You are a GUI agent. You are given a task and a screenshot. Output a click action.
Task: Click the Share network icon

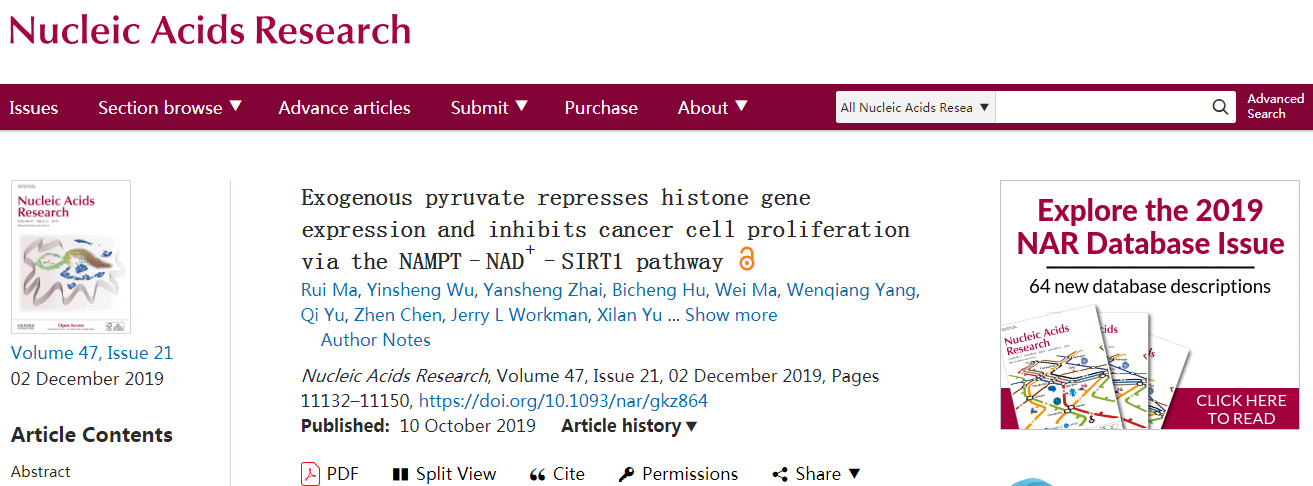[780, 474]
